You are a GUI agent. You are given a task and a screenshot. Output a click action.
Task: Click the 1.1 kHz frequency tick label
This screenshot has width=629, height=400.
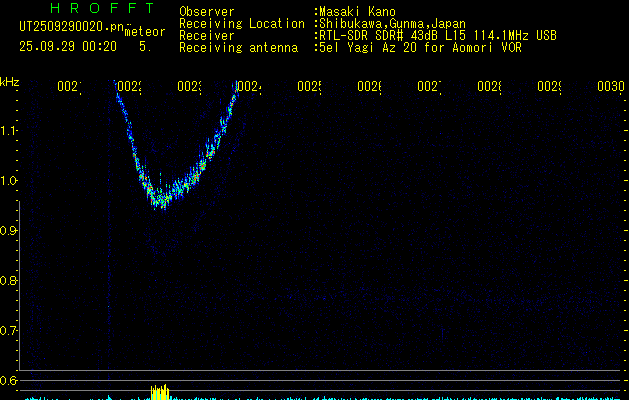(x=10, y=131)
